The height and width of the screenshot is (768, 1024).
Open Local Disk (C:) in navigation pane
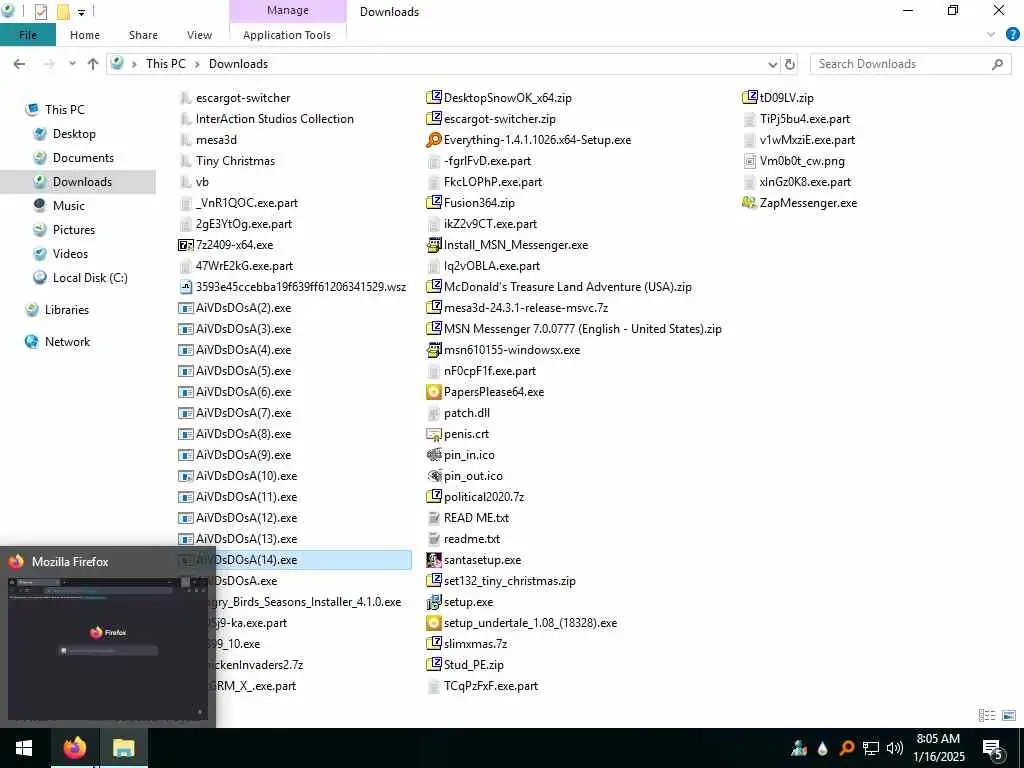[x=89, y=278]
